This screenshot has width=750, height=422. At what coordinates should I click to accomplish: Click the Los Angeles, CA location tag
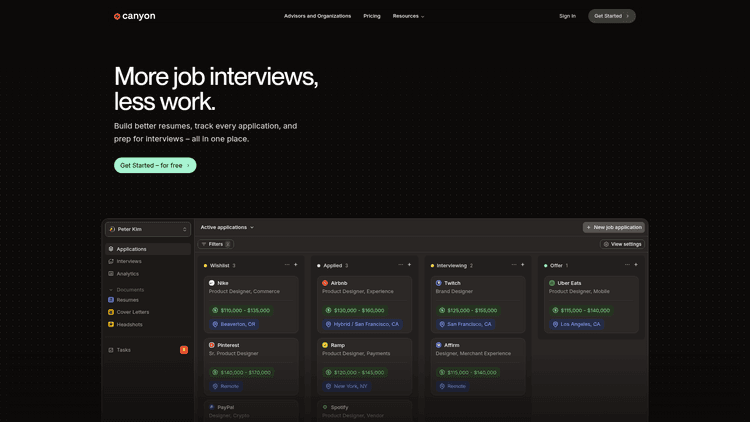click(576, 324)
